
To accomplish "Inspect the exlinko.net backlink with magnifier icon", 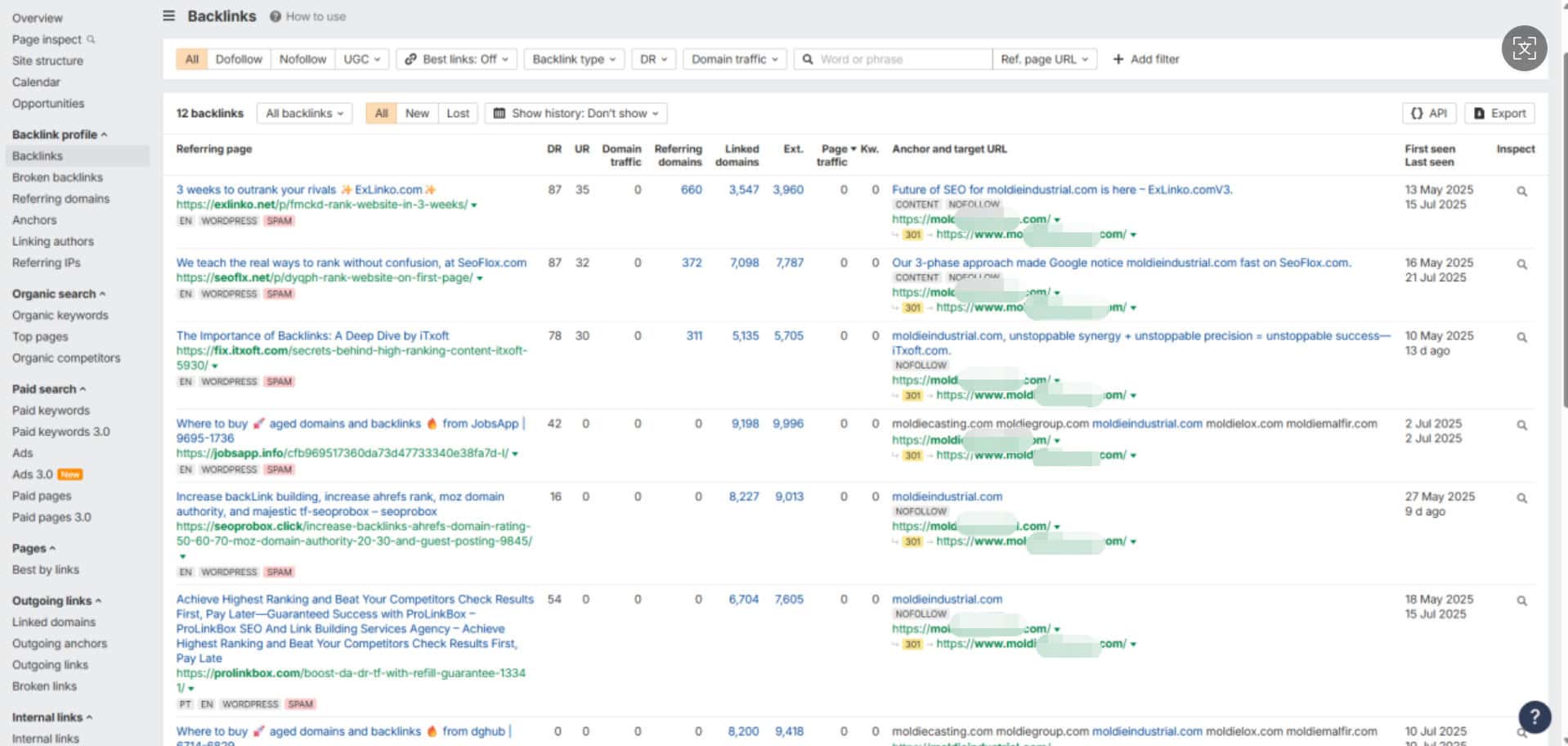I will click(x=1521, y=191).
